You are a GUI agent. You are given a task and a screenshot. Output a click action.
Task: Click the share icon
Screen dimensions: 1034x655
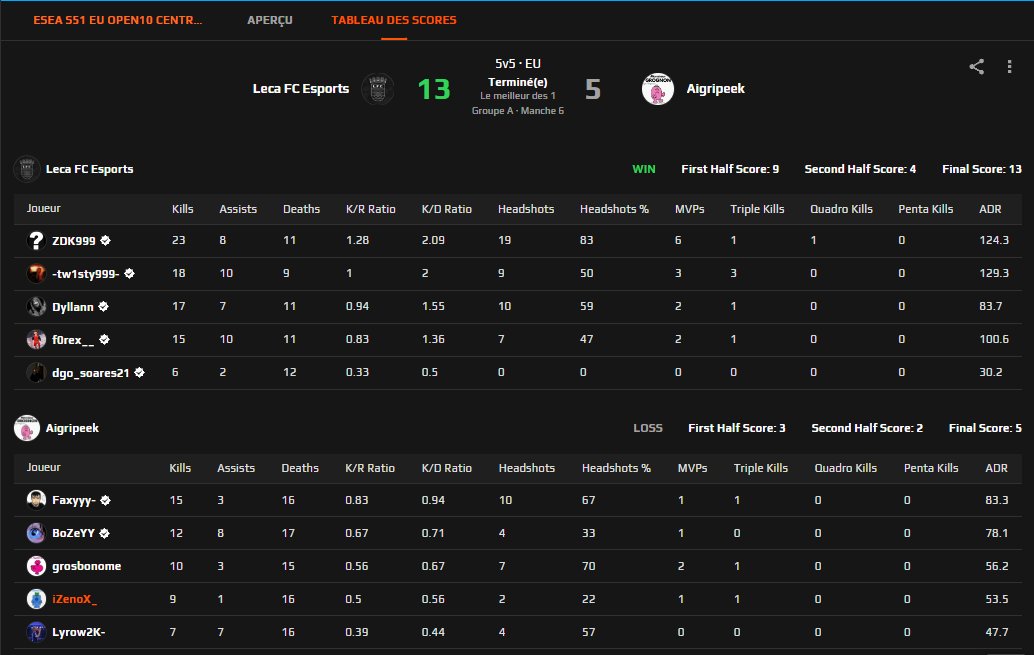click(x=977, y=67)
